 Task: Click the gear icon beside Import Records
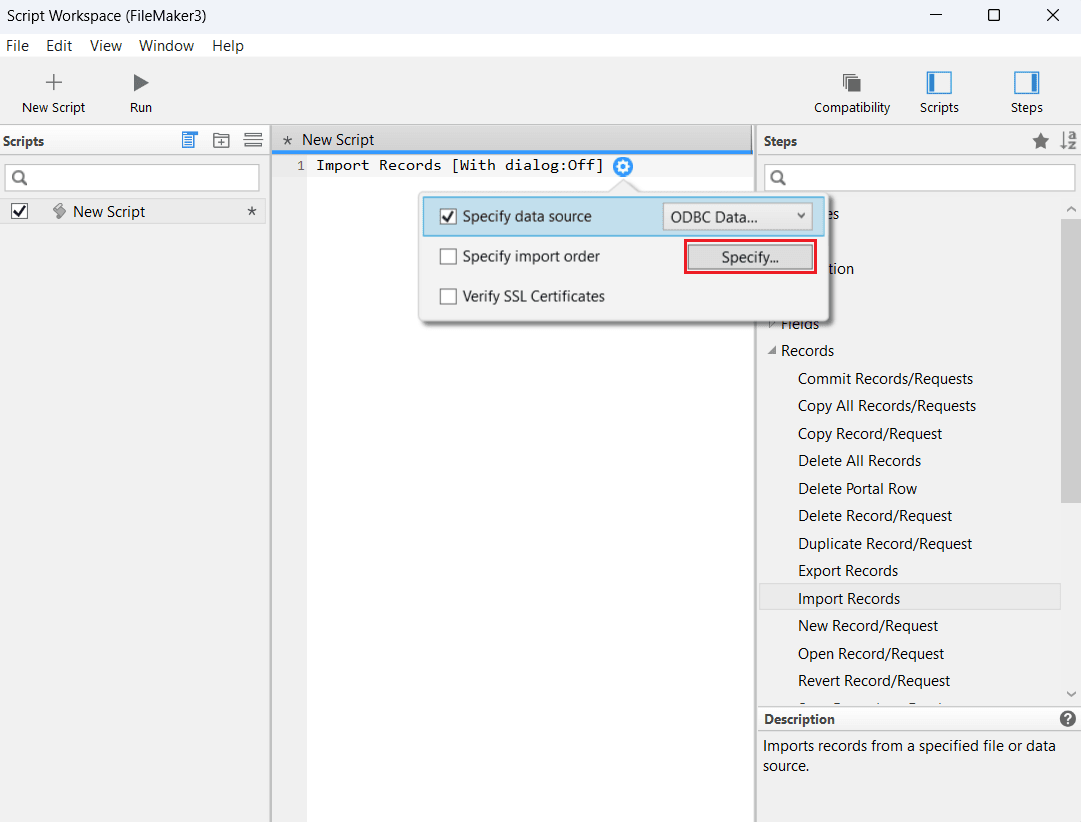(623, 166)
